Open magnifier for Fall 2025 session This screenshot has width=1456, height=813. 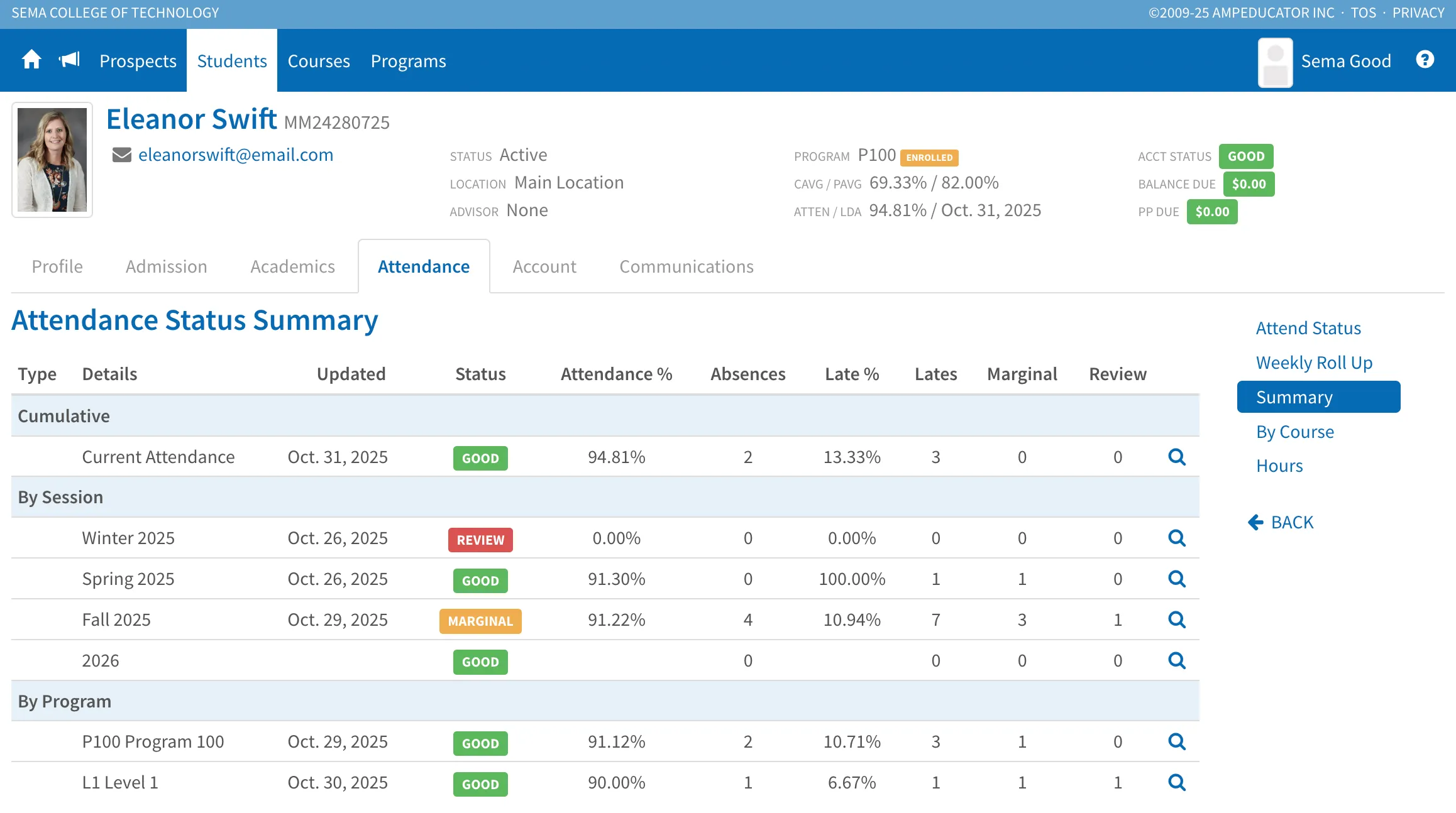(1177, 619)
